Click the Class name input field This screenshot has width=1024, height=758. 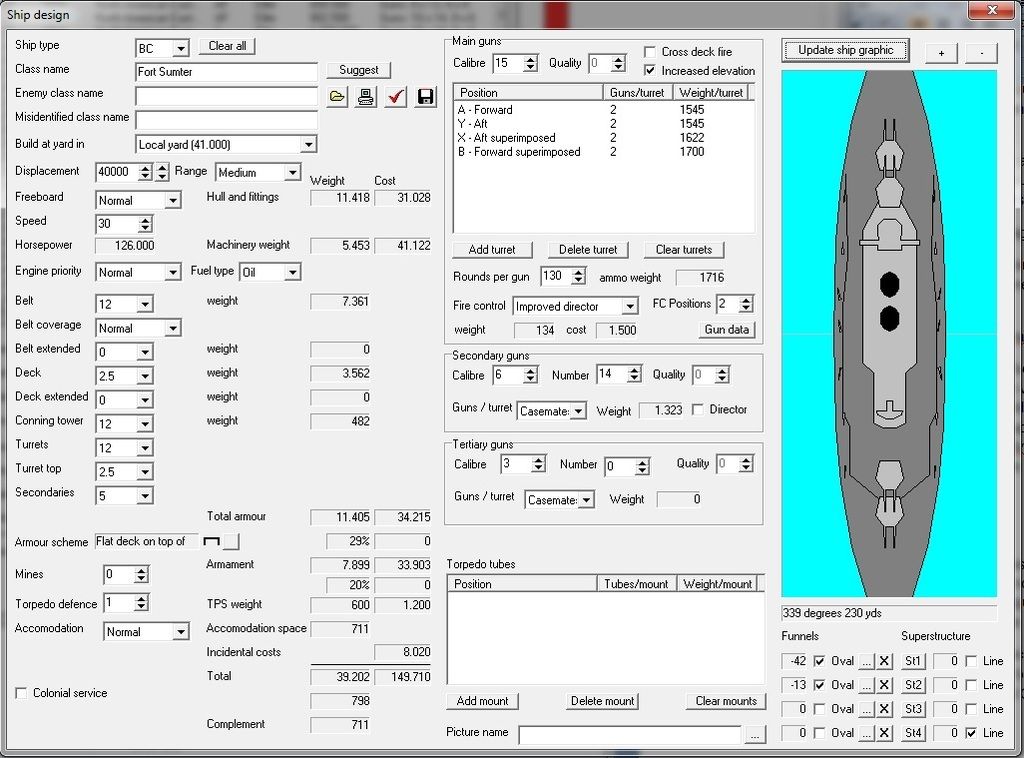coord(226,72)
